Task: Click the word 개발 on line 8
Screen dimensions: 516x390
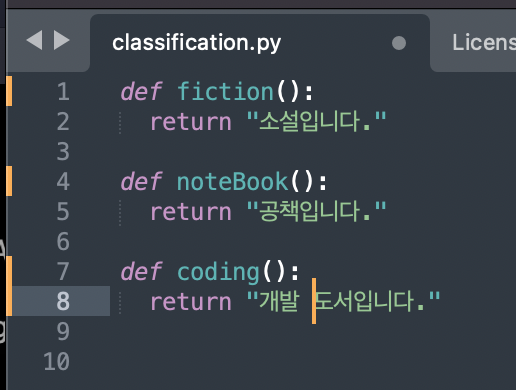Action: click(x=279, y=301)
